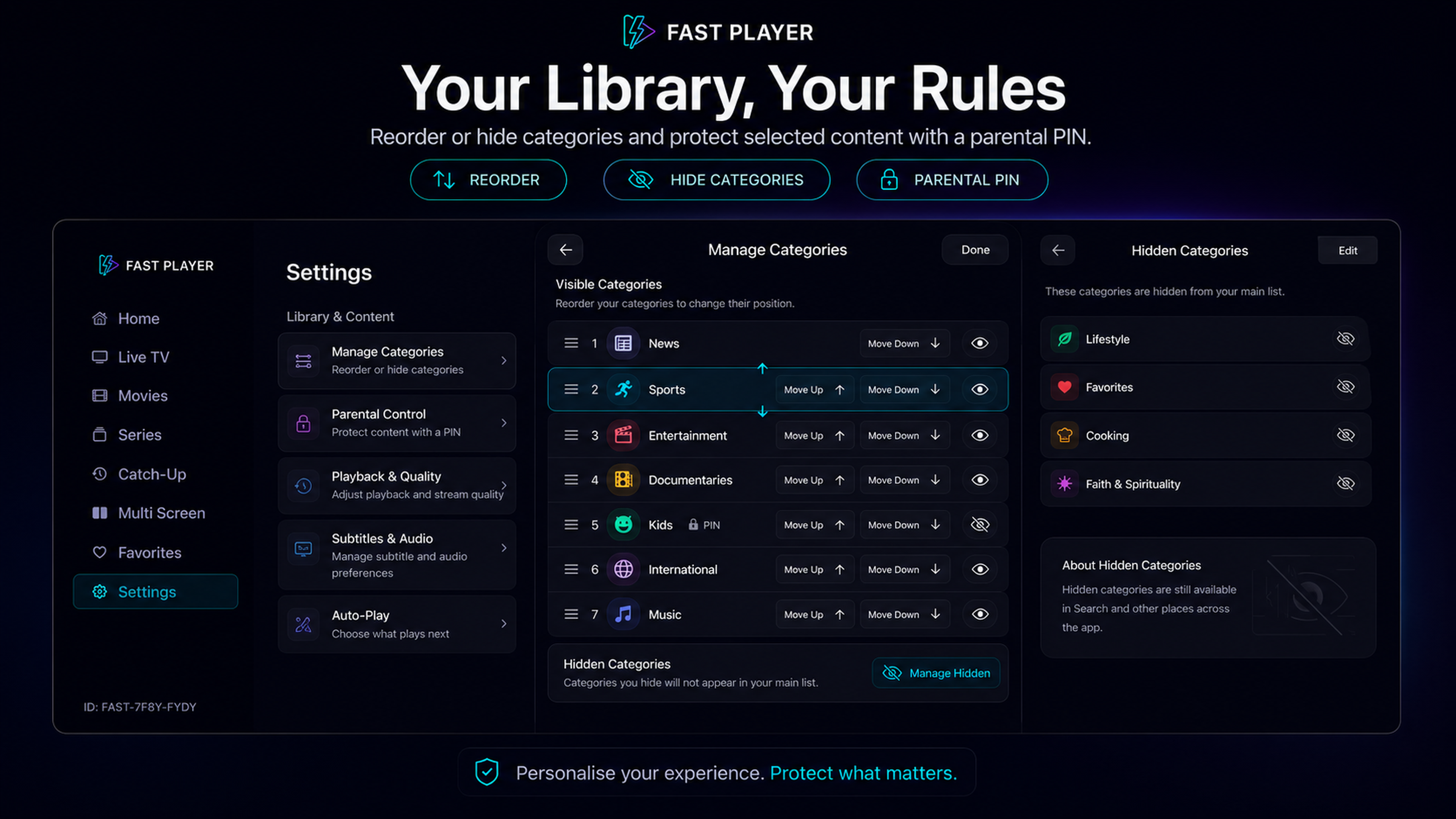Click the Documentaries film strip icon

[623, 480]
